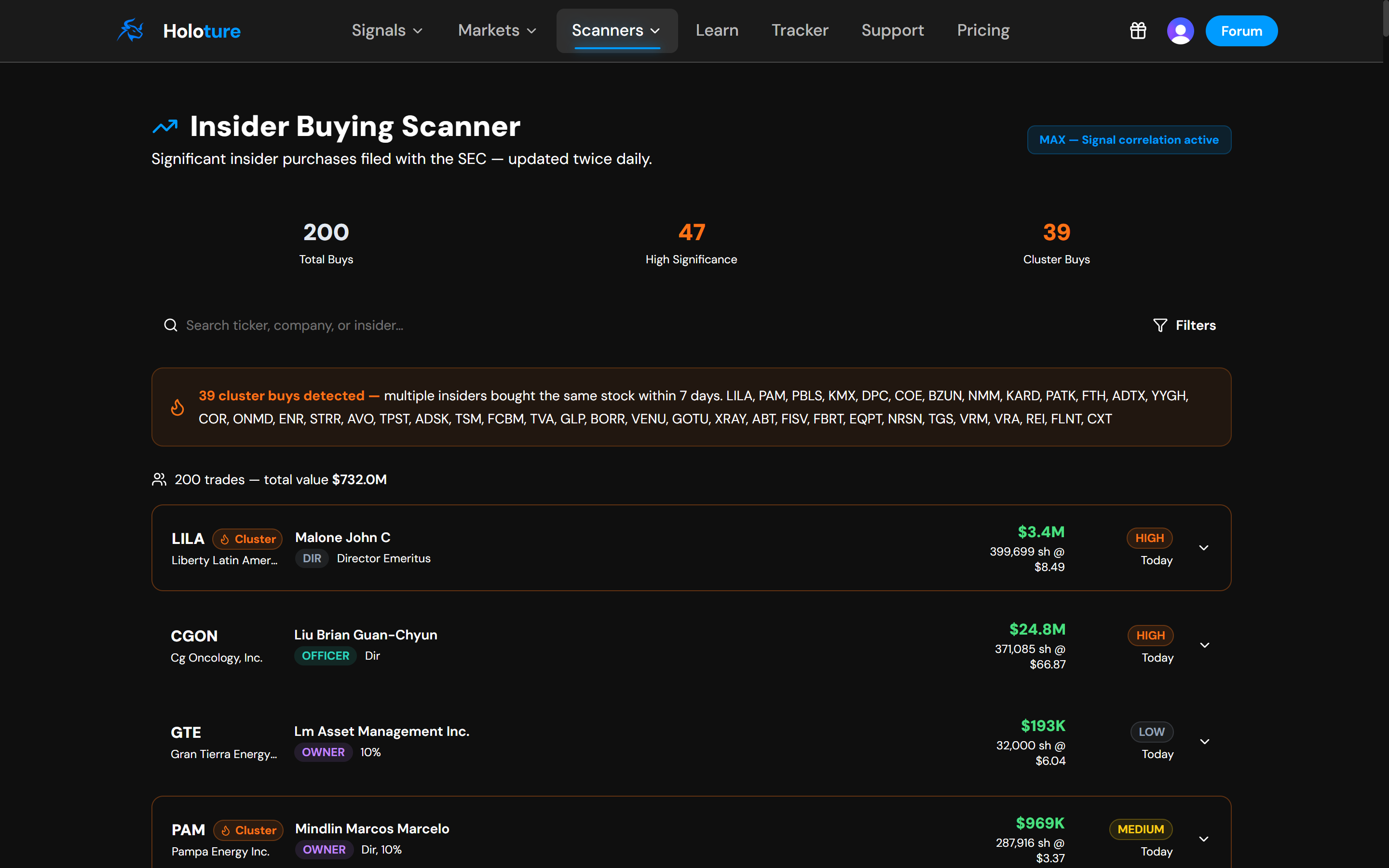The image size is (1389, 868).
Task: Click the Holoture brand name link
Action: click(202, 31)
